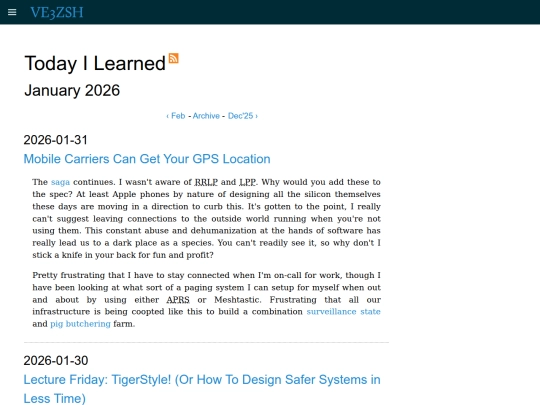This screenshot has width=540, height=405.
Task: Click the 2026-01-30 date heading
Action: click(x=56, y=361)
